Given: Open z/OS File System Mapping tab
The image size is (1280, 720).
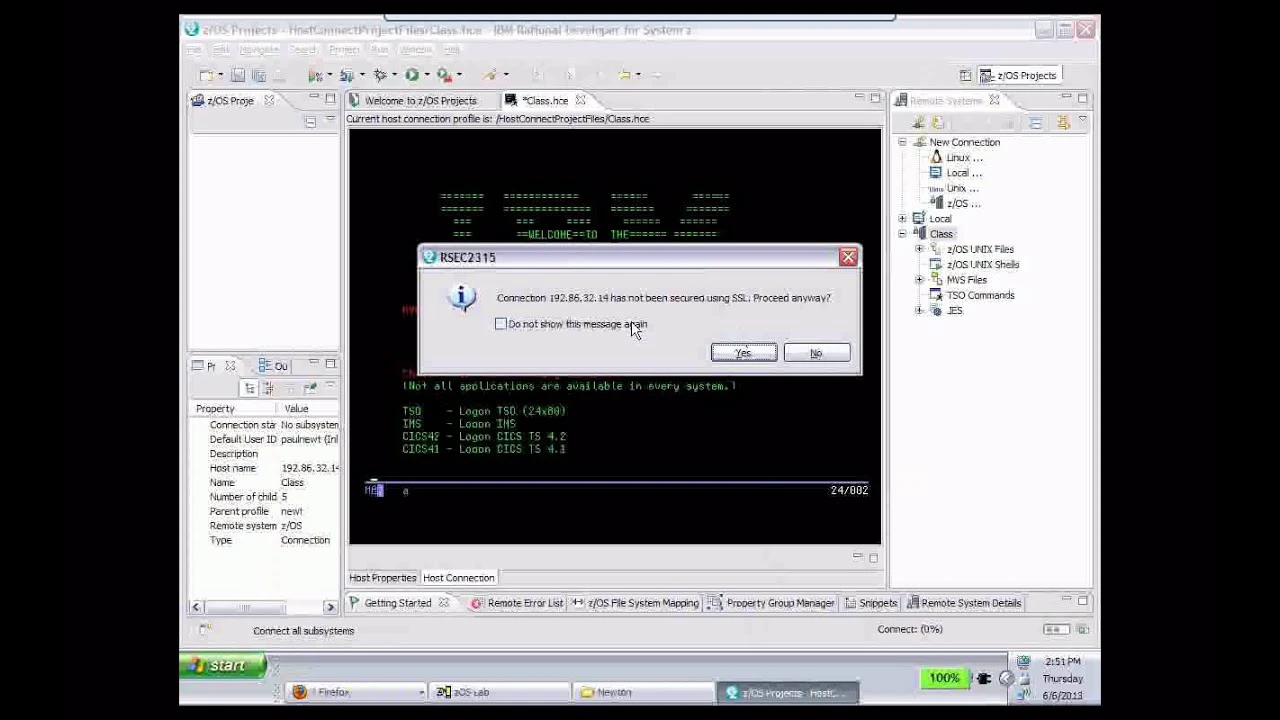Looking at the screenshot, I should [x=635, y=603].
